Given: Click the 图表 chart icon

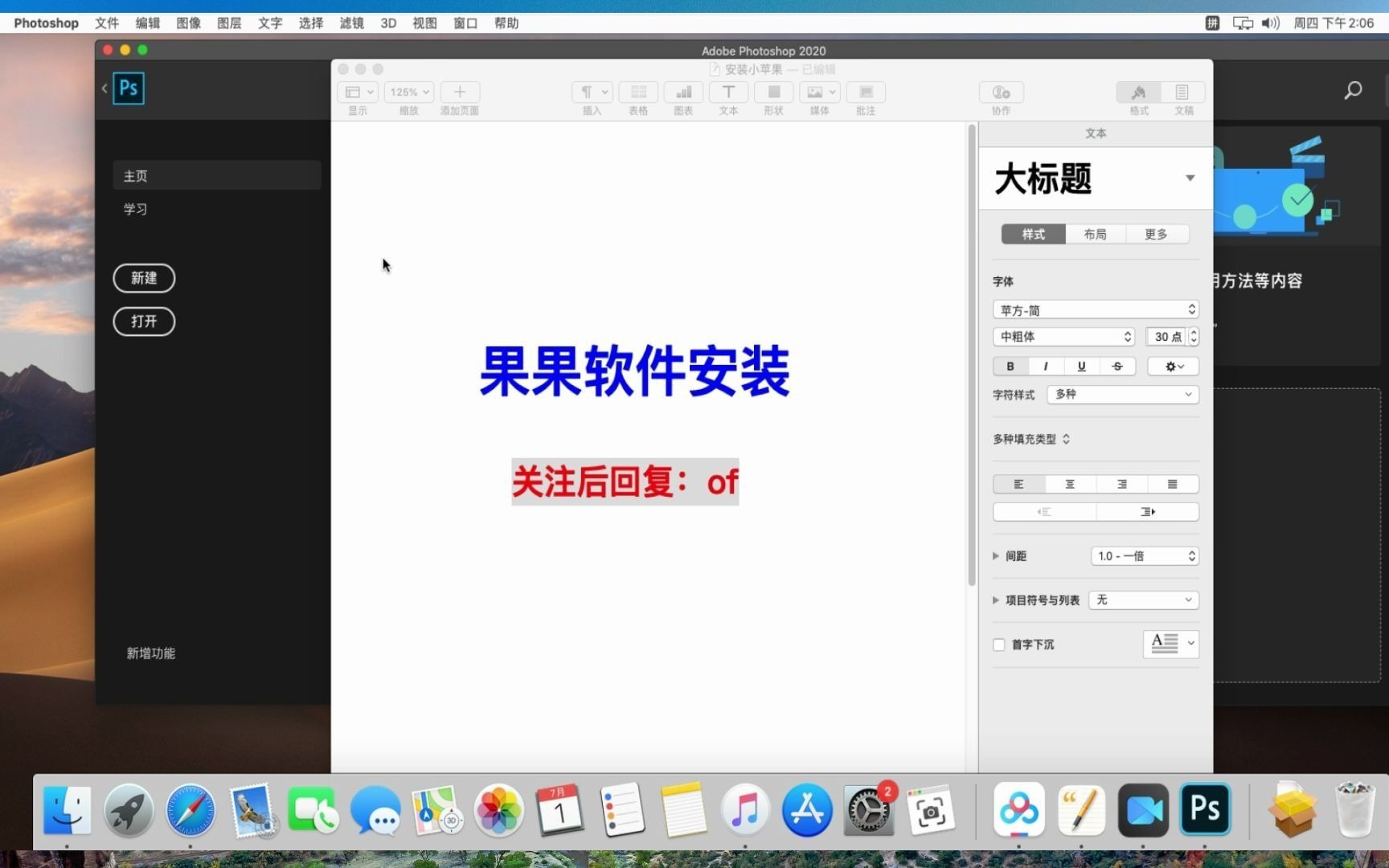Looking at the screenshot, I should (683, 92).
